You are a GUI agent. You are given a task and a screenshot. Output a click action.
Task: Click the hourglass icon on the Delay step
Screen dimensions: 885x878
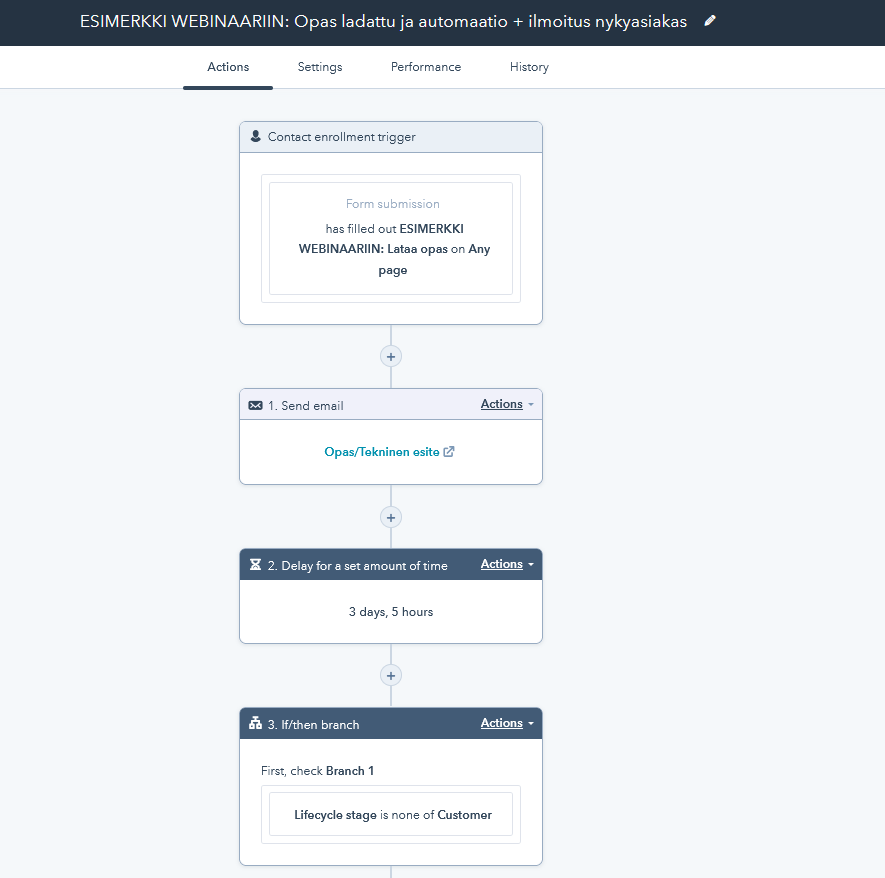tap(256, 565)
